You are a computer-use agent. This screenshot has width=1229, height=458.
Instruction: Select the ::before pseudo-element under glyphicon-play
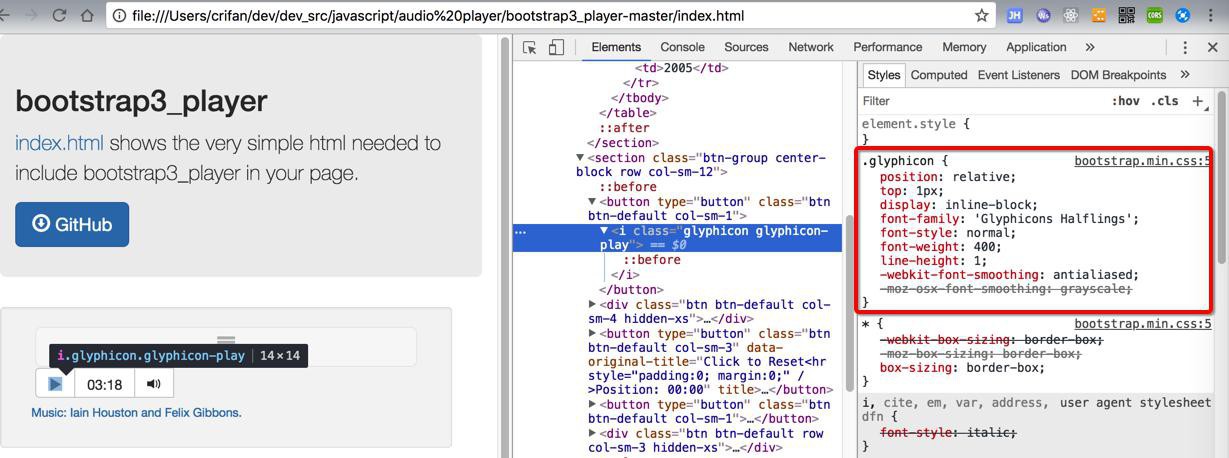pos(652,260)
